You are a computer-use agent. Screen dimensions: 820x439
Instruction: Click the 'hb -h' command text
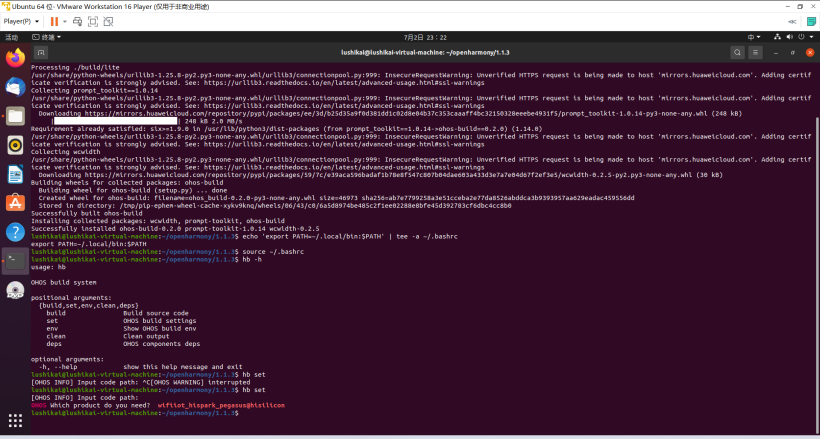click(252, 260)
